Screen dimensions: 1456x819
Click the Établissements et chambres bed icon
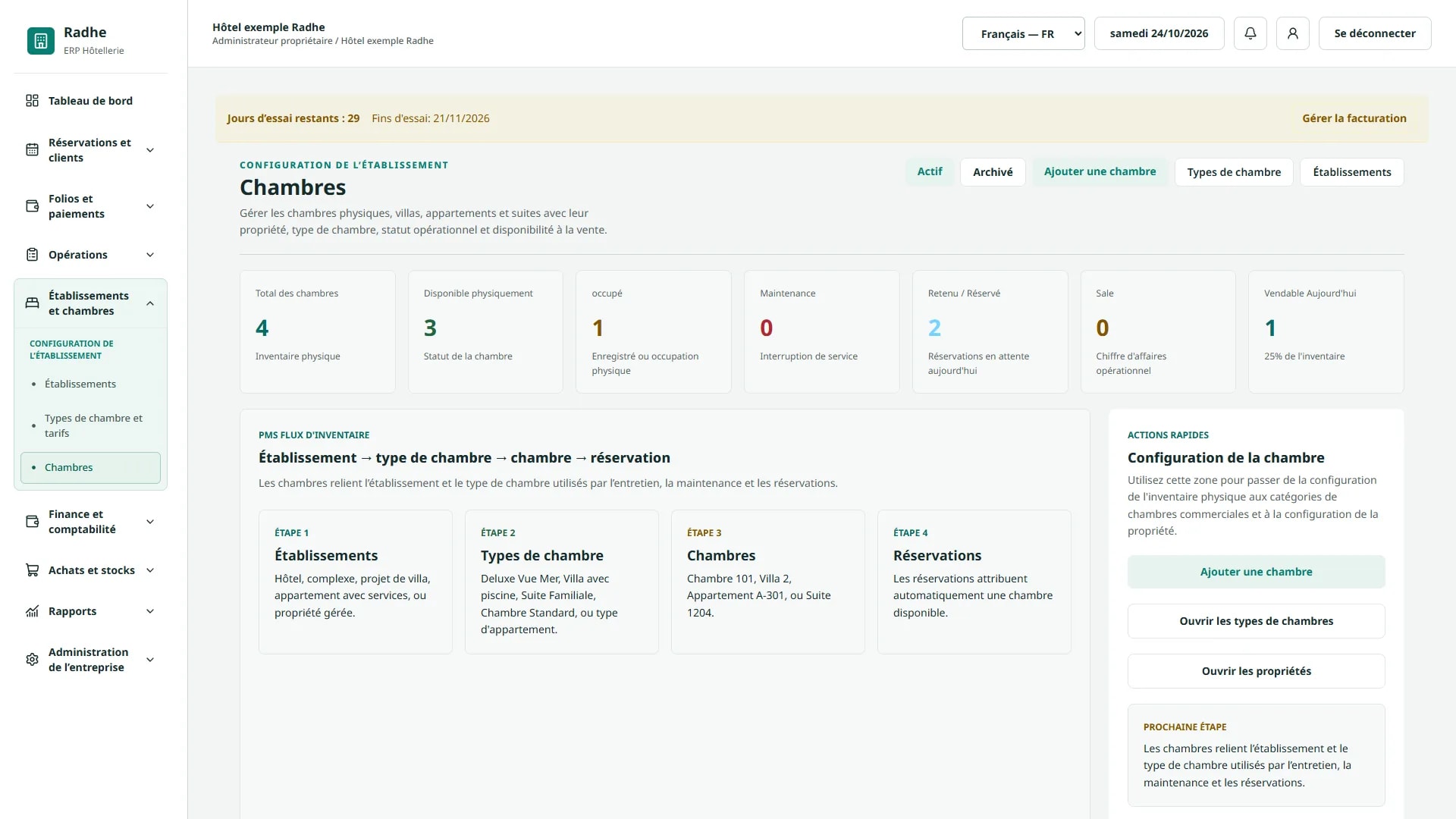32,303
